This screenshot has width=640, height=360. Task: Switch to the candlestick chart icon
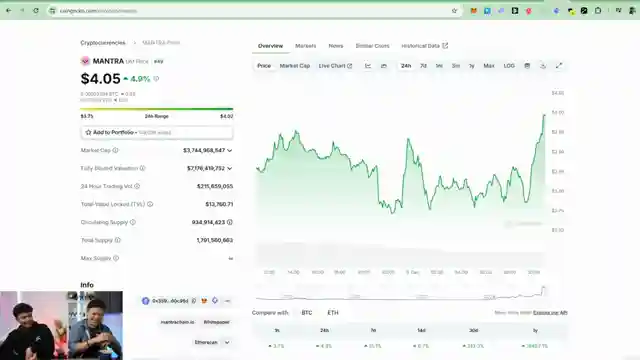pyautogui.click(x=384, y=66)
